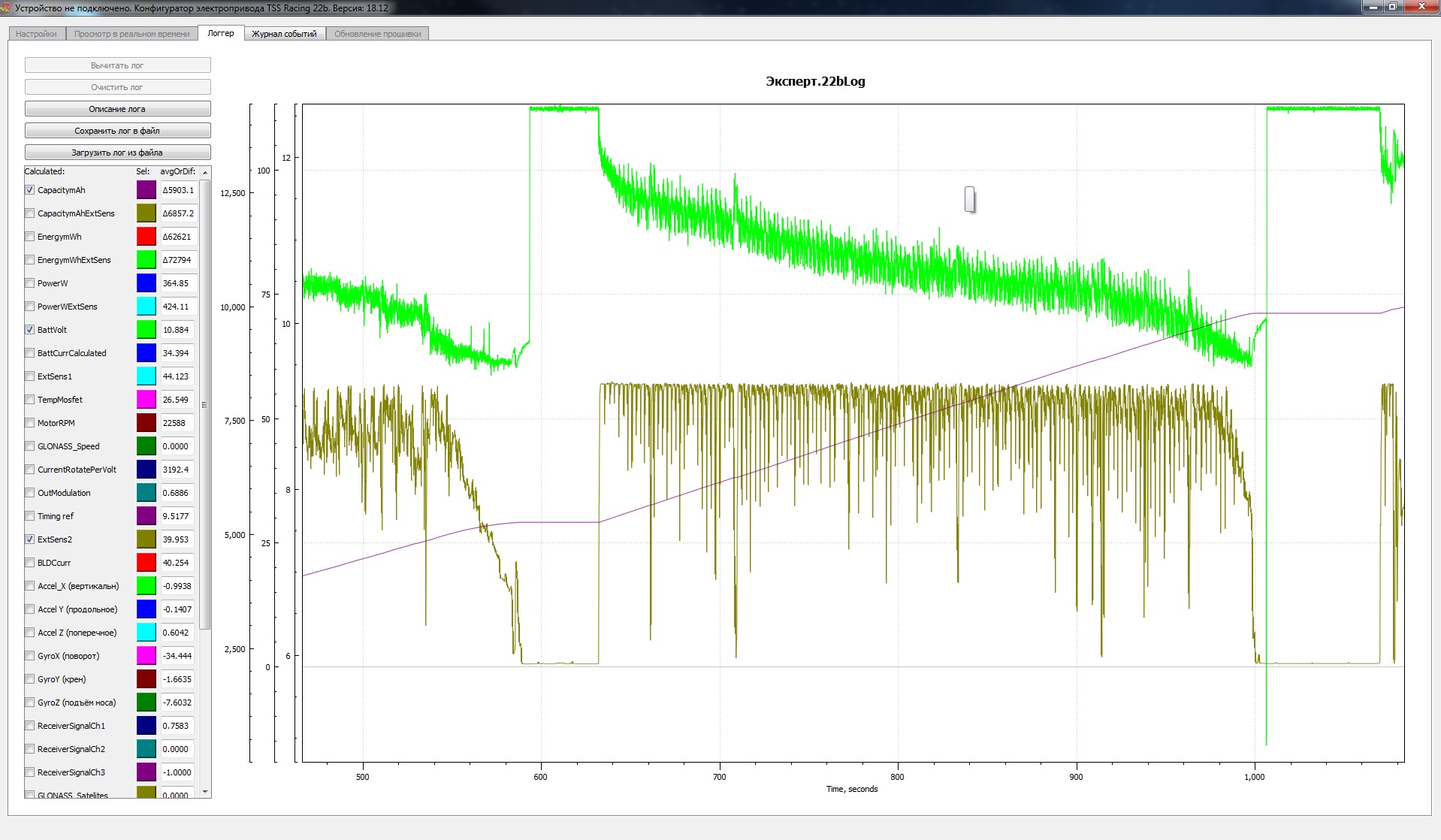Open the Настройки tab
This screenshot has height=840, width=1441.
(x=36, y=34)
